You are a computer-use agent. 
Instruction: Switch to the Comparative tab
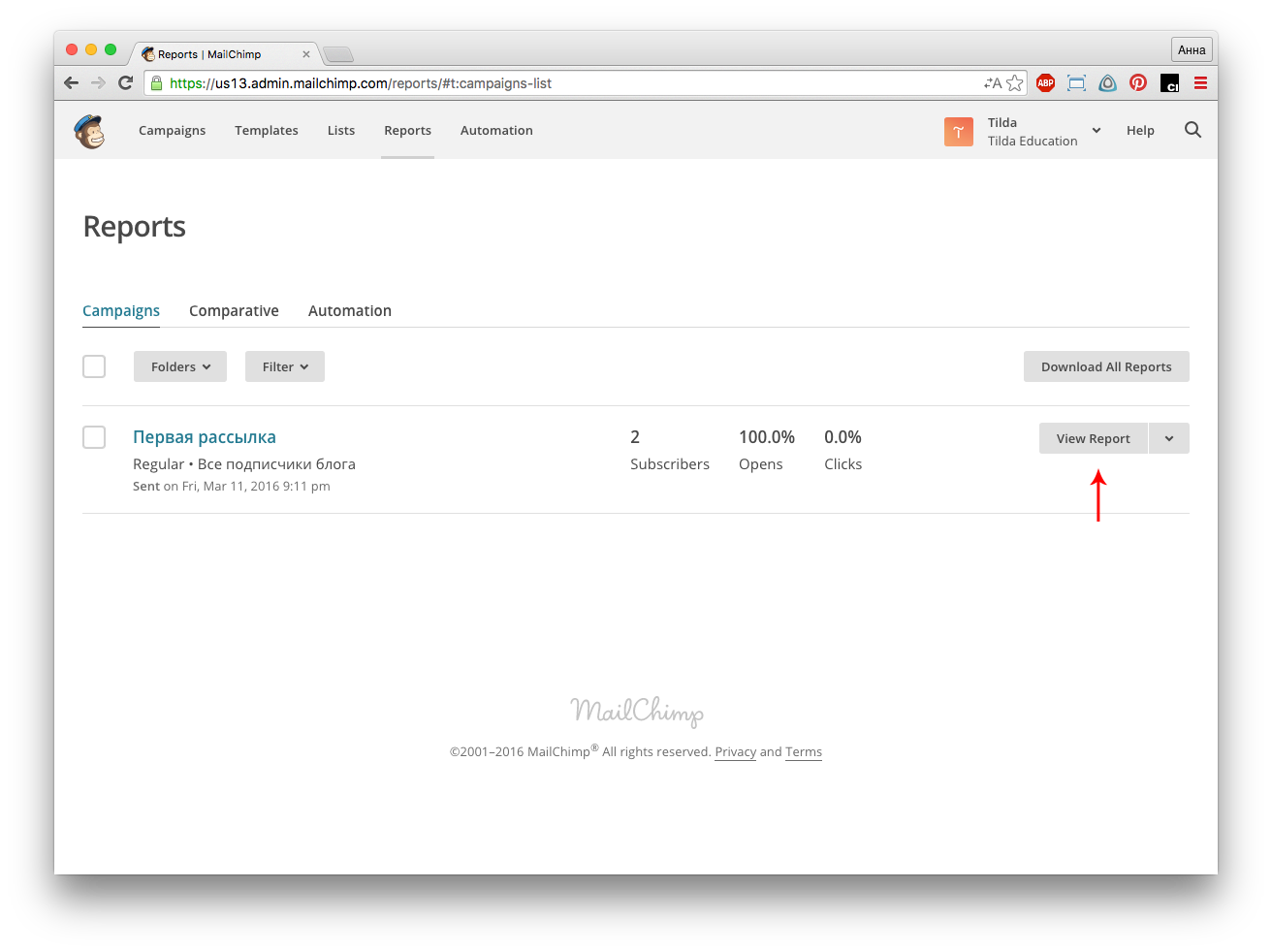[234, 311]
